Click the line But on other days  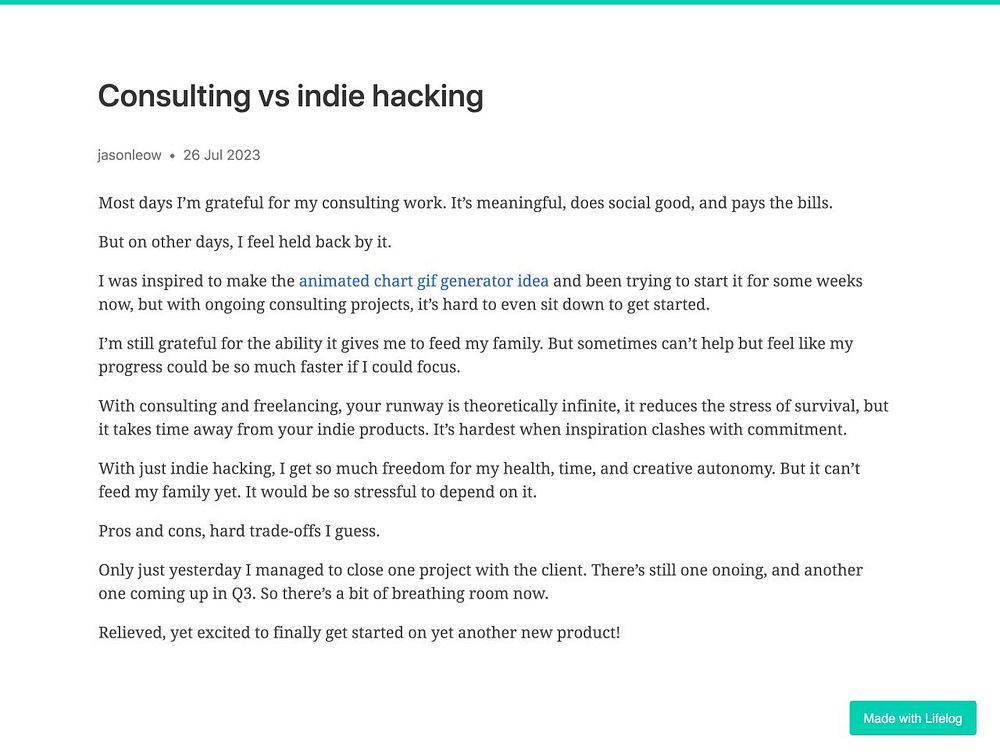pyautogui.click(x=245, y=242)
